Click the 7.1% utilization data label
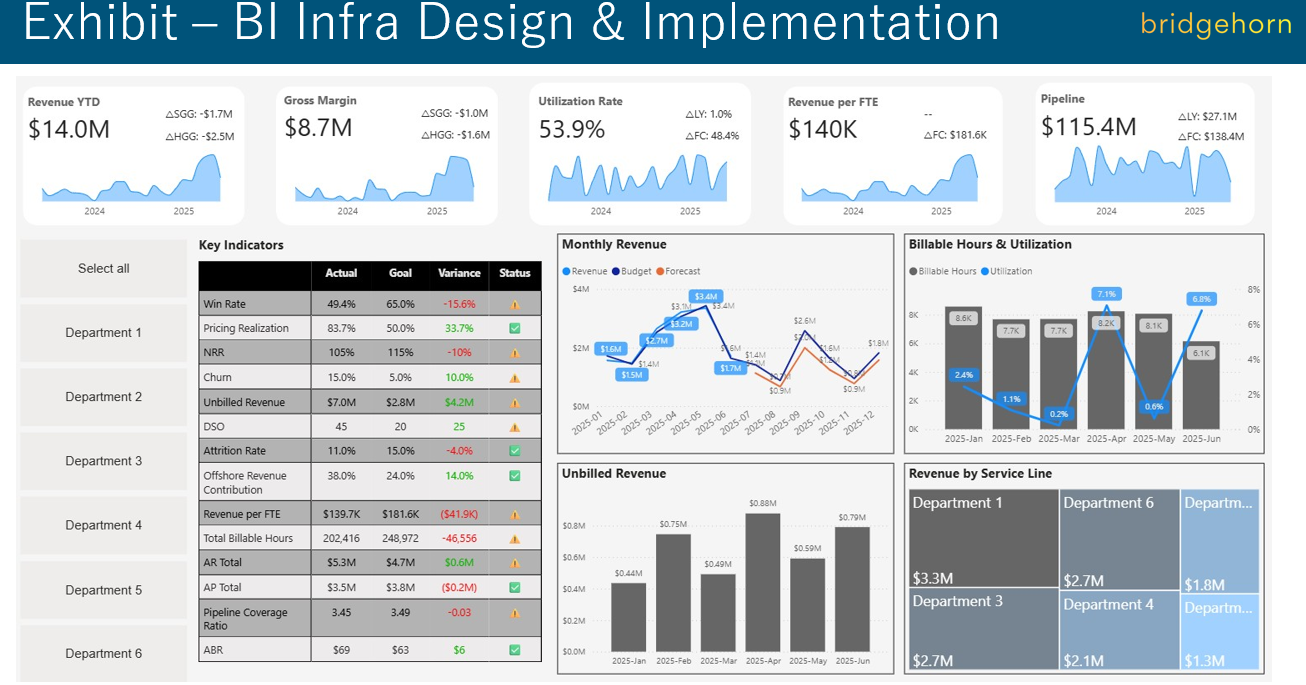This screenshot has height=685, width=1306. (x=1106, y=294)
